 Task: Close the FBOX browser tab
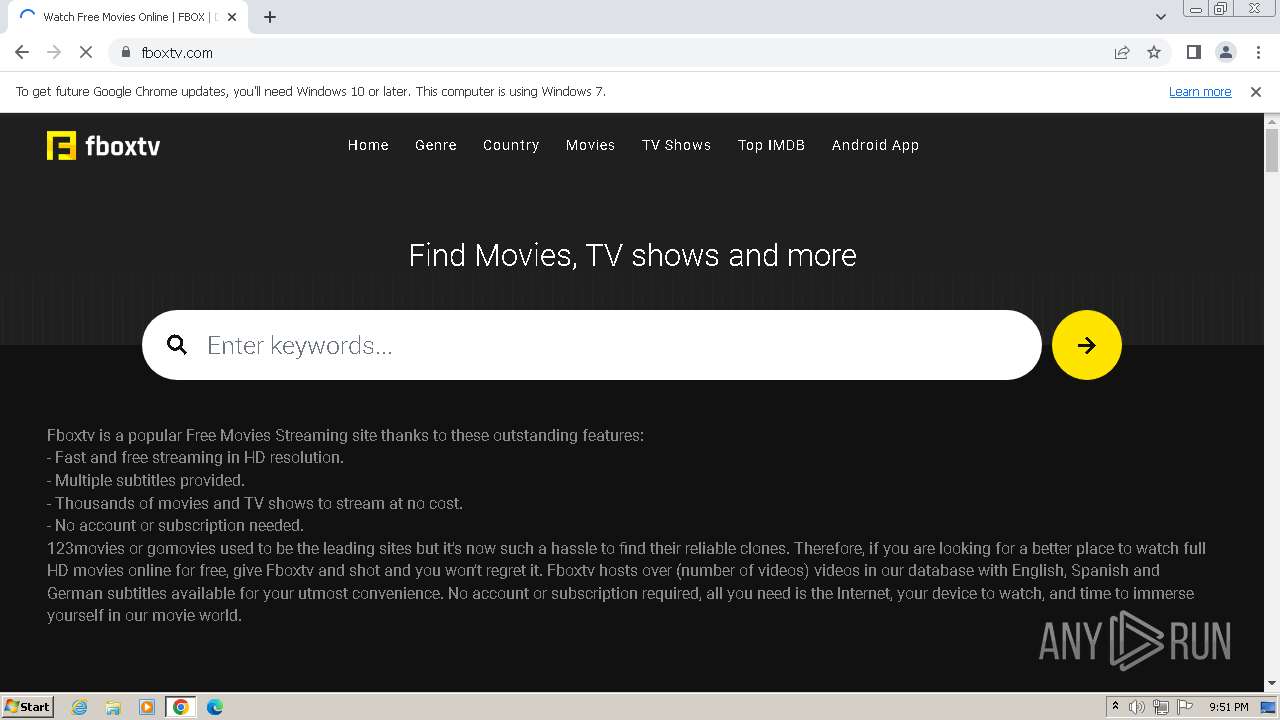pyautogui.click(x=232, y=17)
